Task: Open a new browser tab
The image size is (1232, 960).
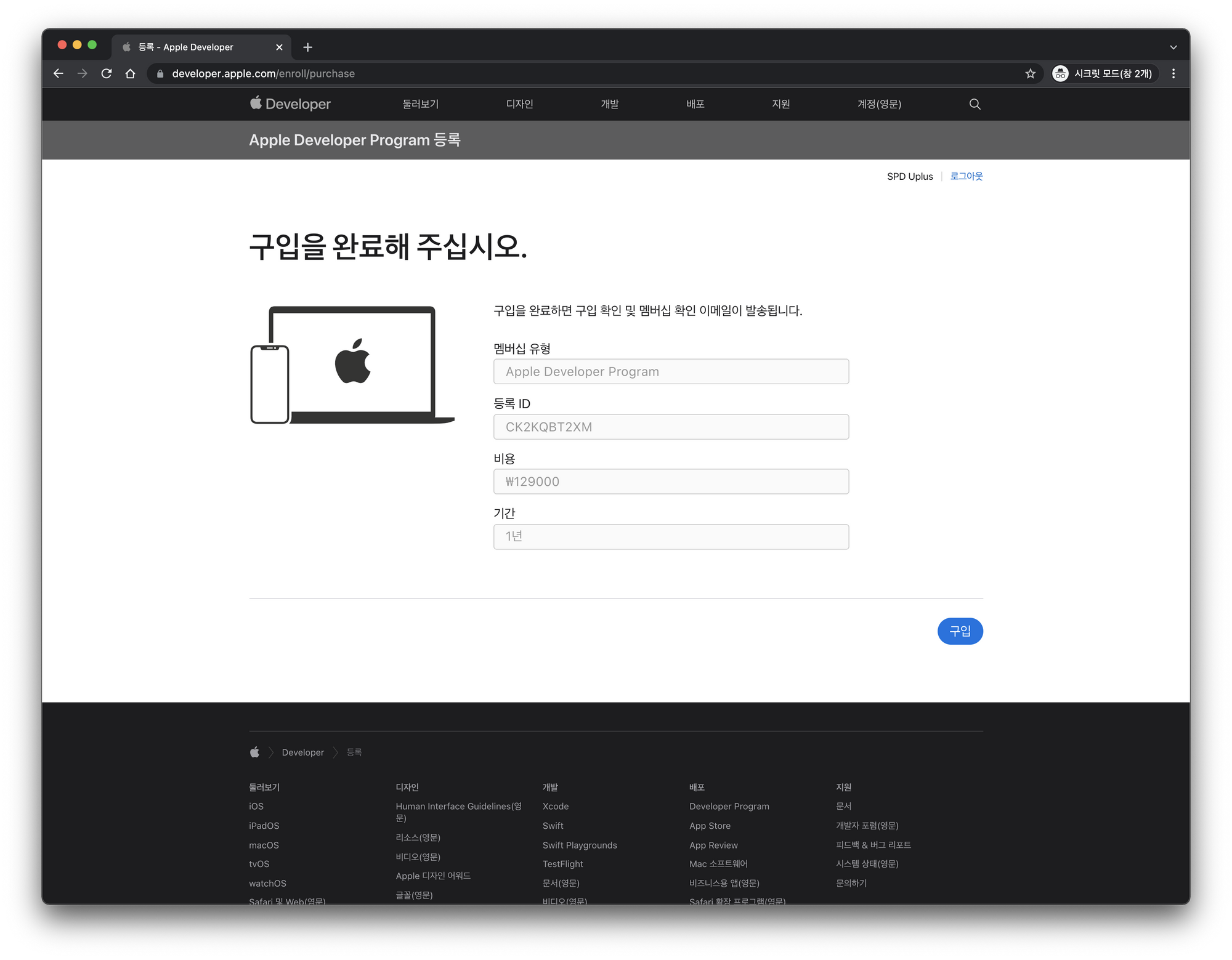Action: [308, 47]
